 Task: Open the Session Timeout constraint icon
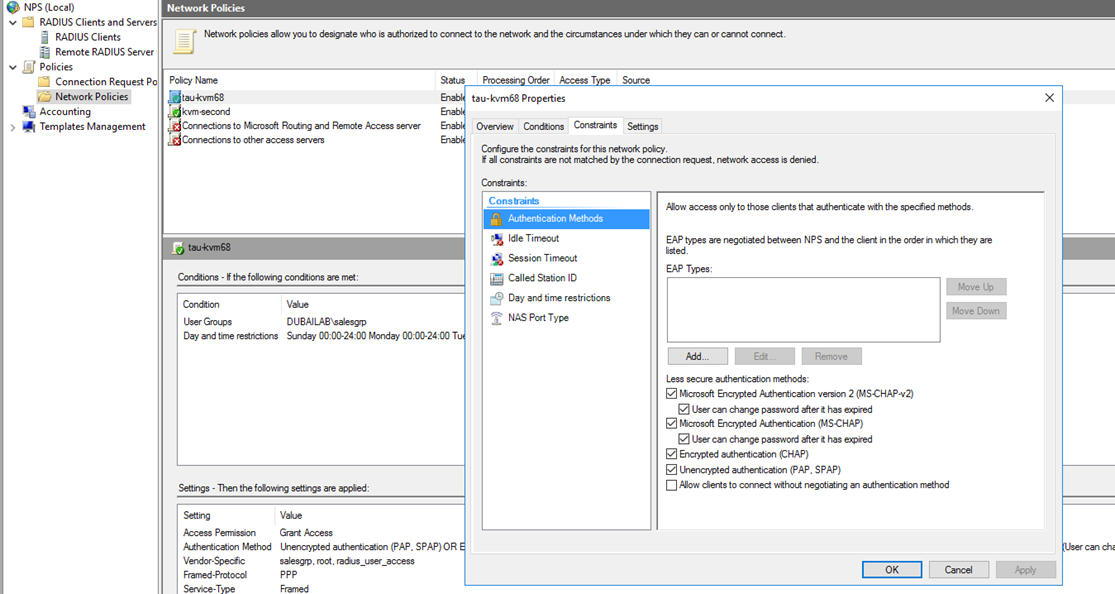coord(496,259)
